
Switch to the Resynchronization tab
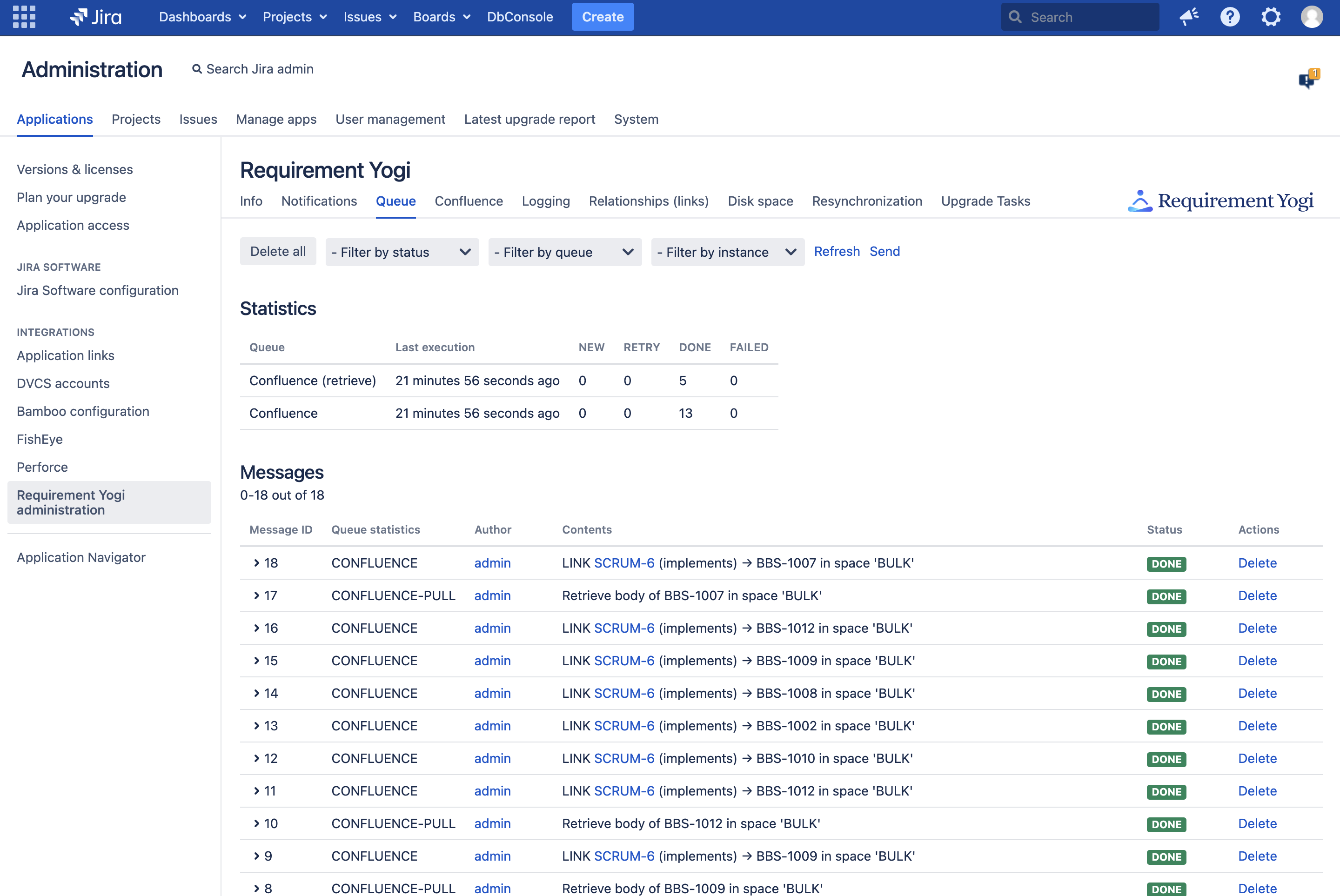(x=867, y=201)
